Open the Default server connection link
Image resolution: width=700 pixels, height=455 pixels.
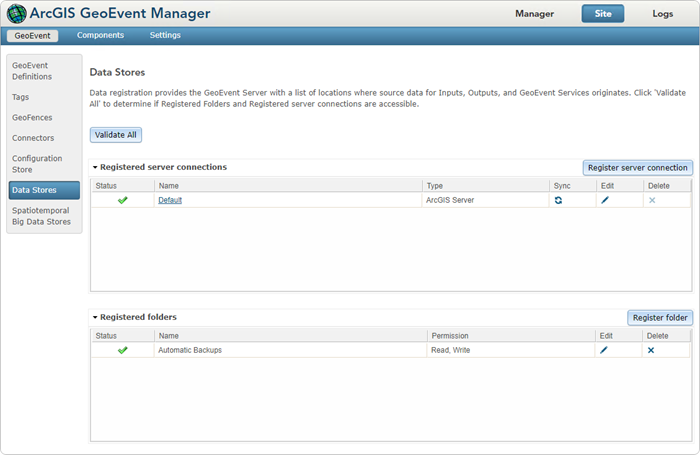(x=170, y=200)
